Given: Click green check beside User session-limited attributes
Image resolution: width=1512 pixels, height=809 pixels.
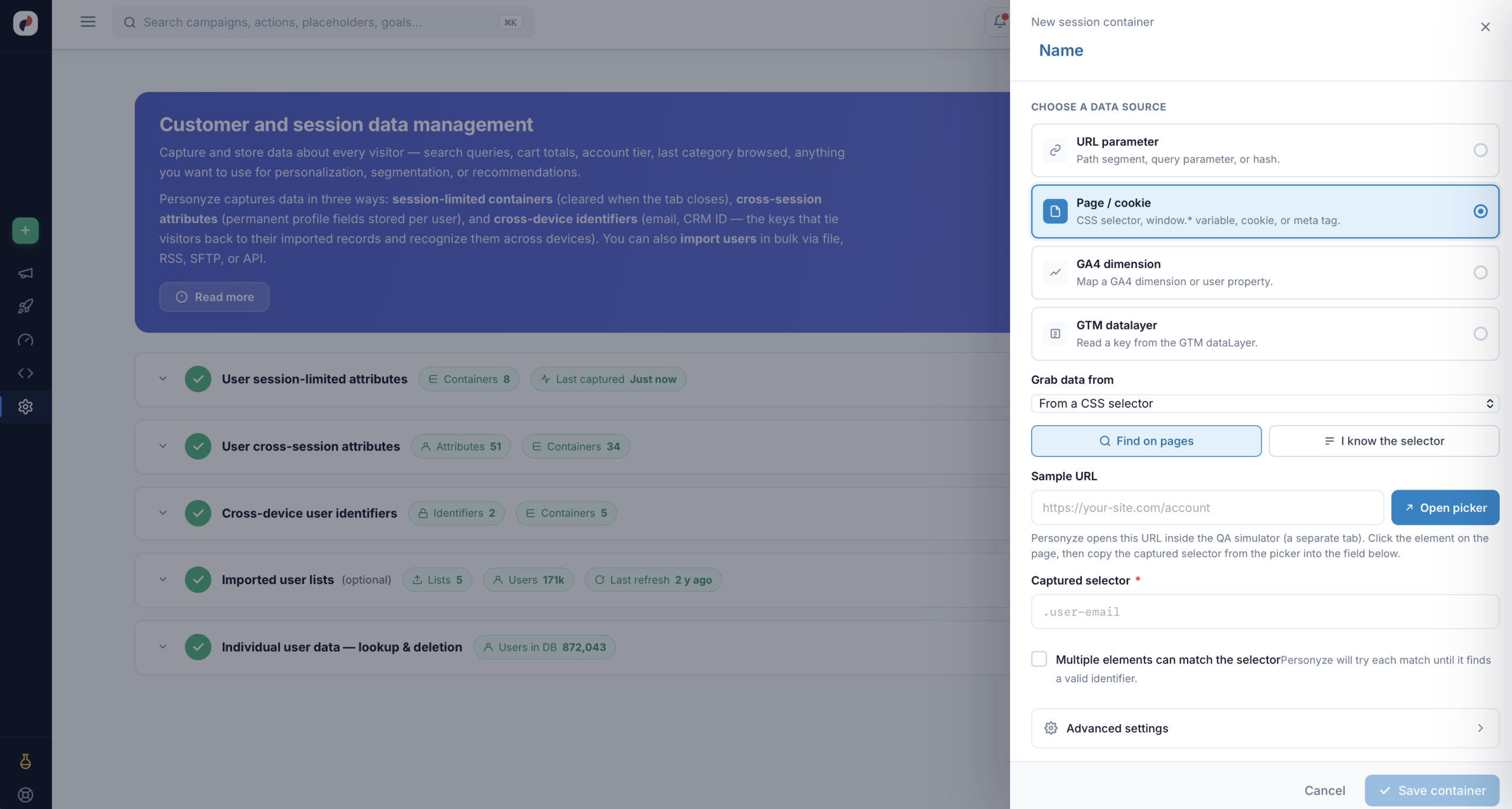Looking at the screenshot, I should (x=198, y=379).
